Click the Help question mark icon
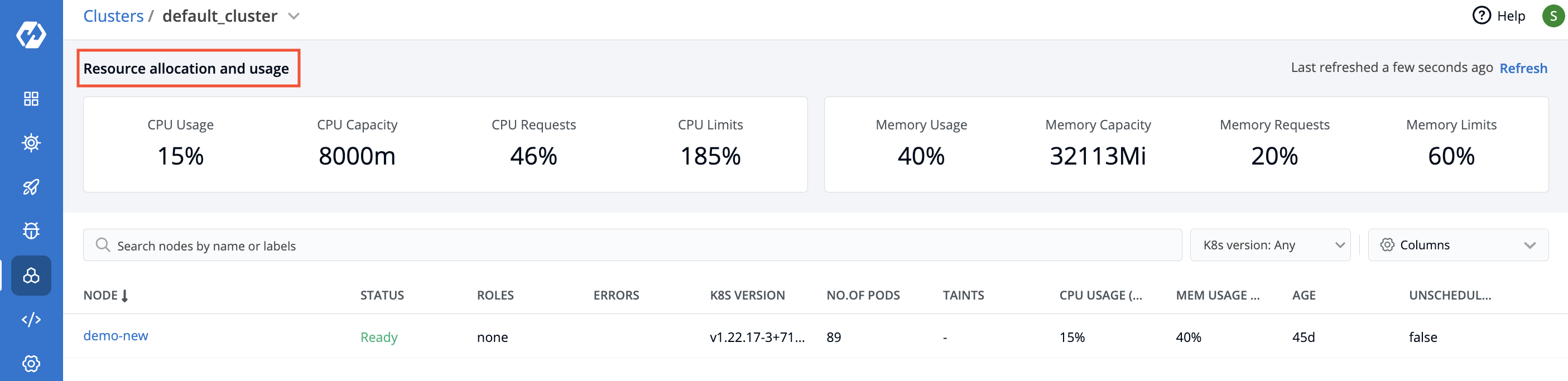Viewport: 1568px width, 381px height. (x=1481, y=16)
